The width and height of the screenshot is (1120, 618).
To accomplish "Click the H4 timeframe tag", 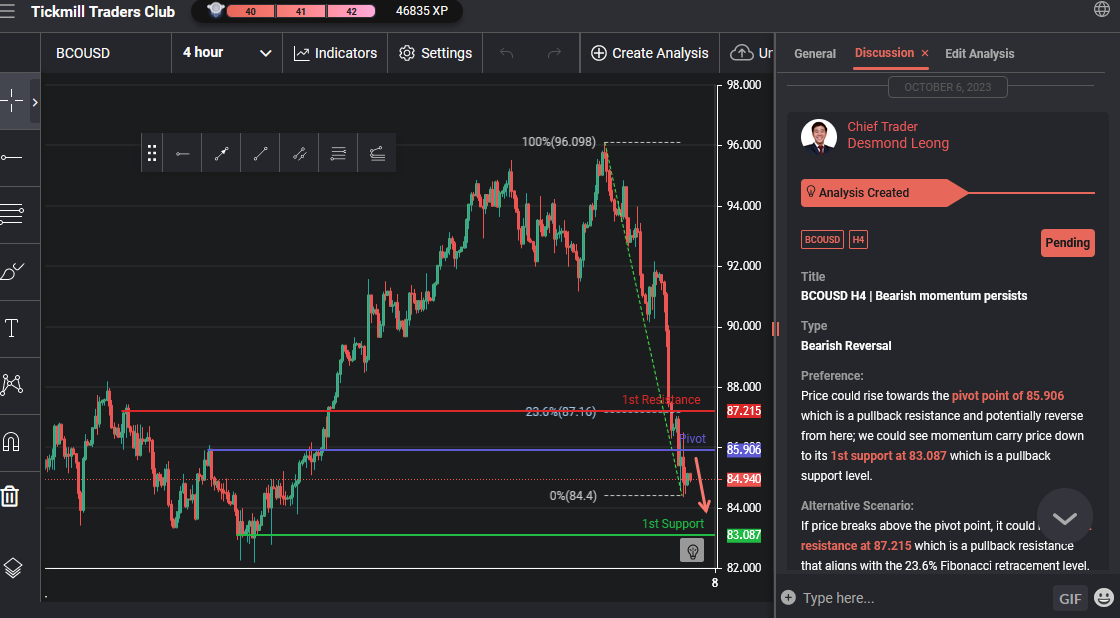I will coord(858,239).
